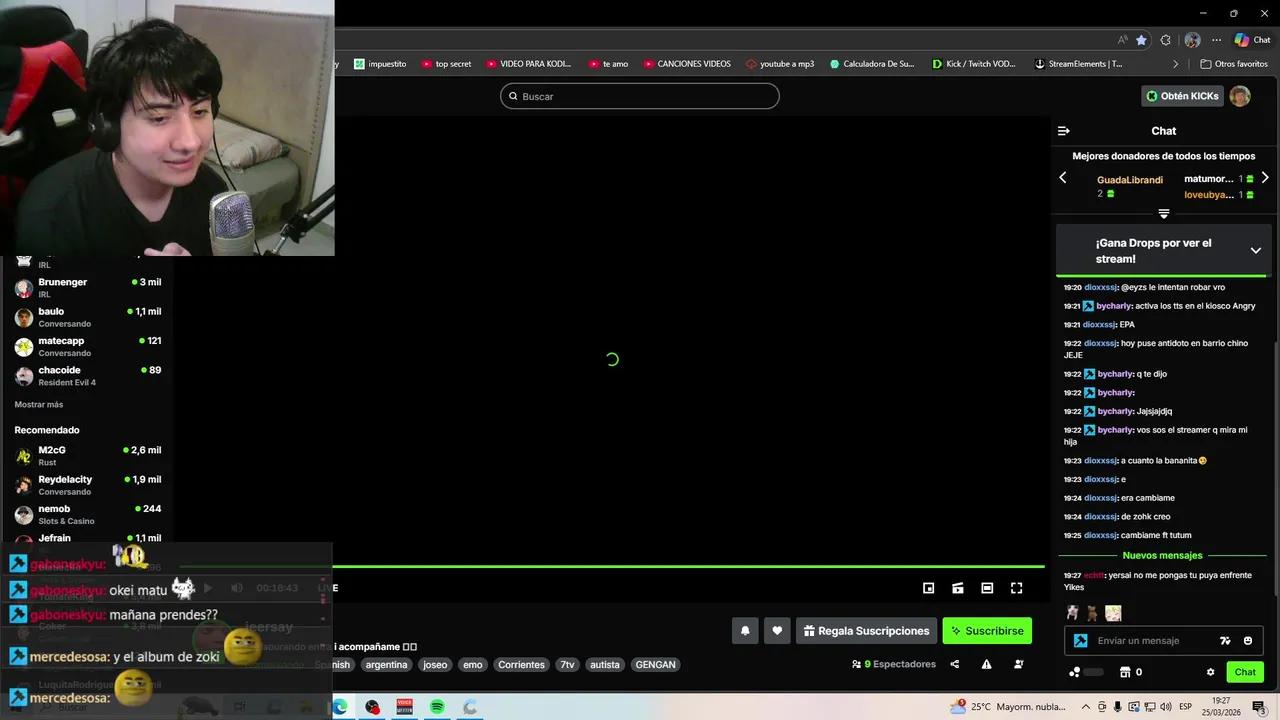Screen dimensions: 1280x720
Task: Open browser settings three-dots menu
Action: (x=1216, y=40)
